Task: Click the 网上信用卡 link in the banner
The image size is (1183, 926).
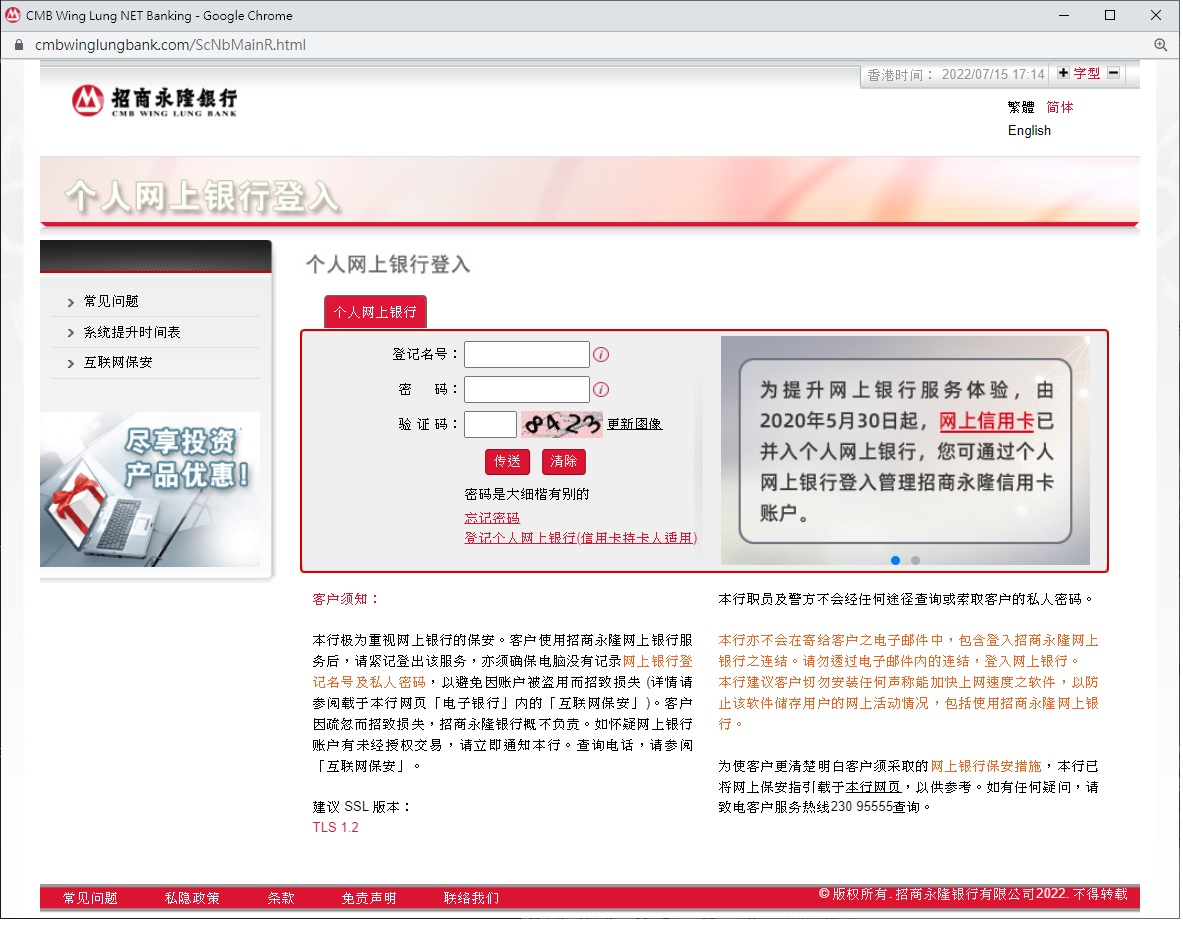Action: tap(986, 421)
